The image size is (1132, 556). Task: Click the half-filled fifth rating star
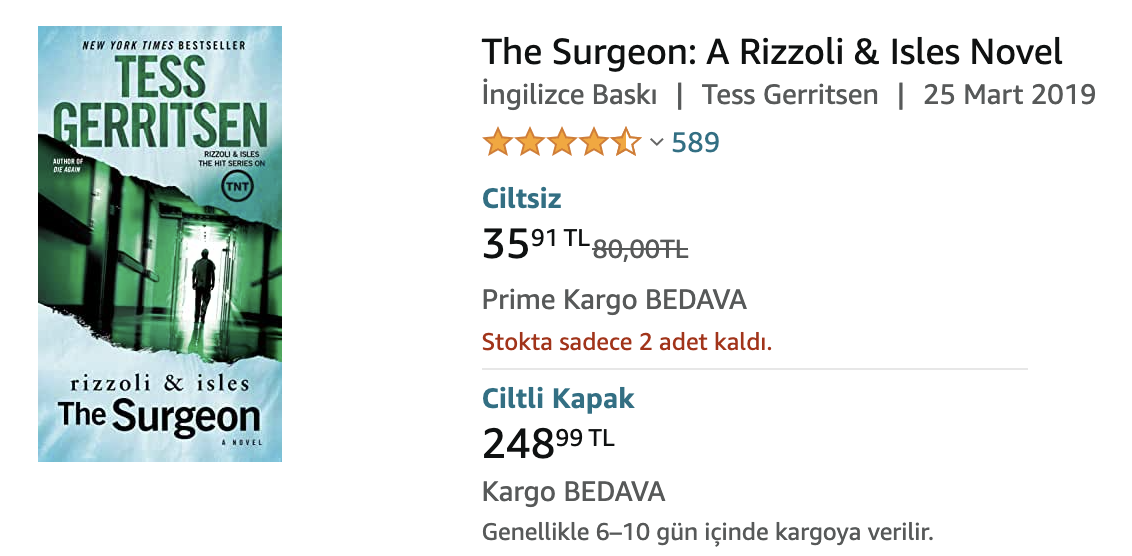click(x=626, y=143)
